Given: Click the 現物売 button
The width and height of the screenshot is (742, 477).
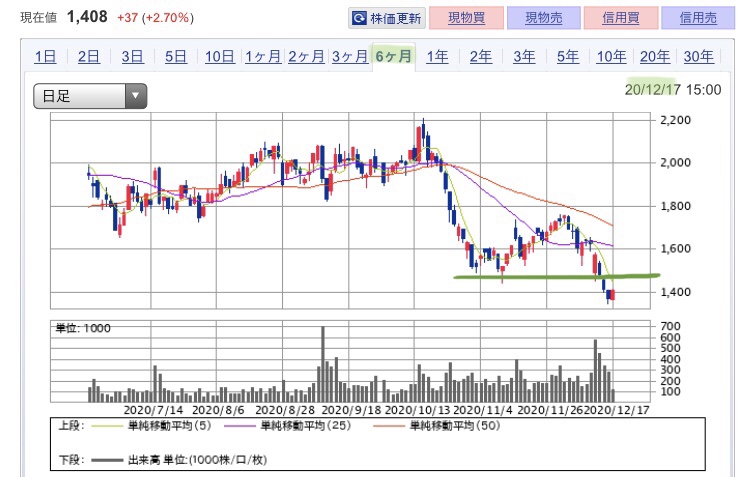Looking at the screenshot, I should 543,18.
